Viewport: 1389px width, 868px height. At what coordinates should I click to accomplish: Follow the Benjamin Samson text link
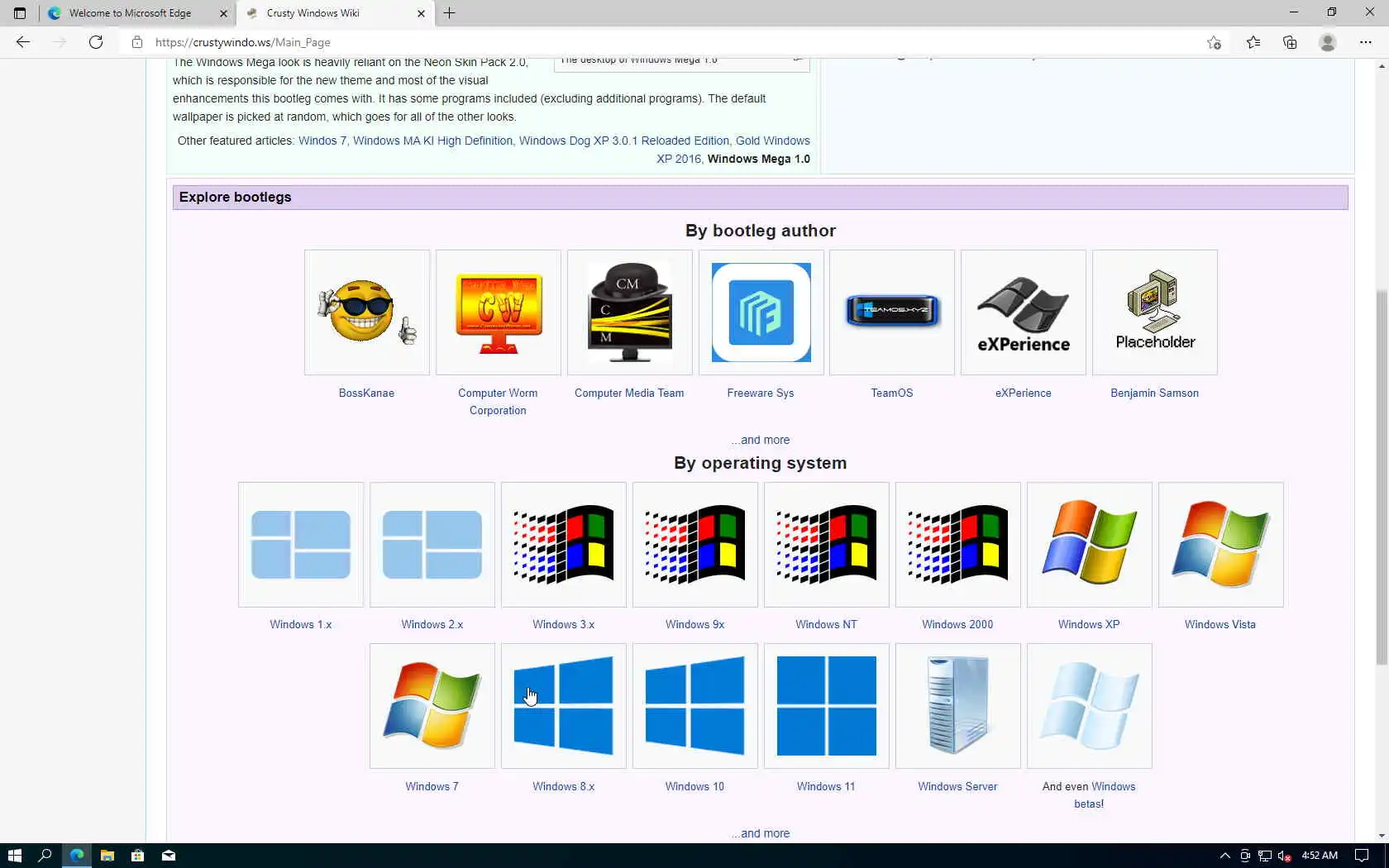(1154, 393)
